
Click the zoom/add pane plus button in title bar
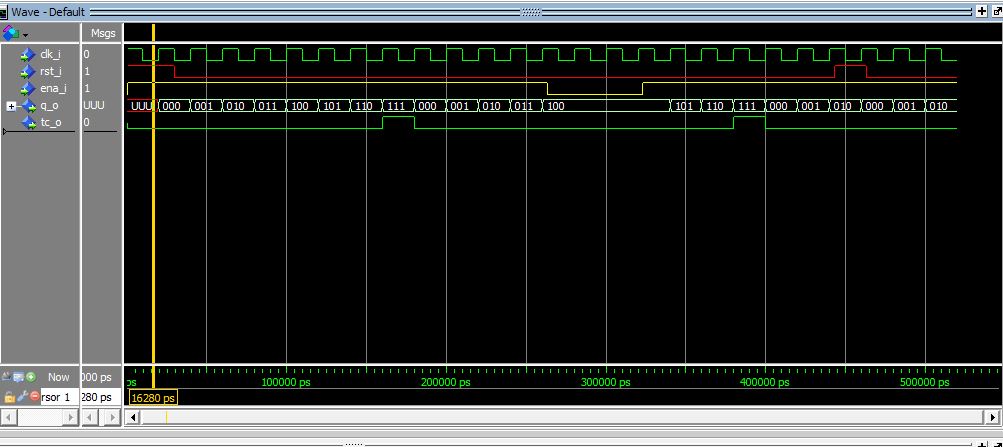[981, 10]
